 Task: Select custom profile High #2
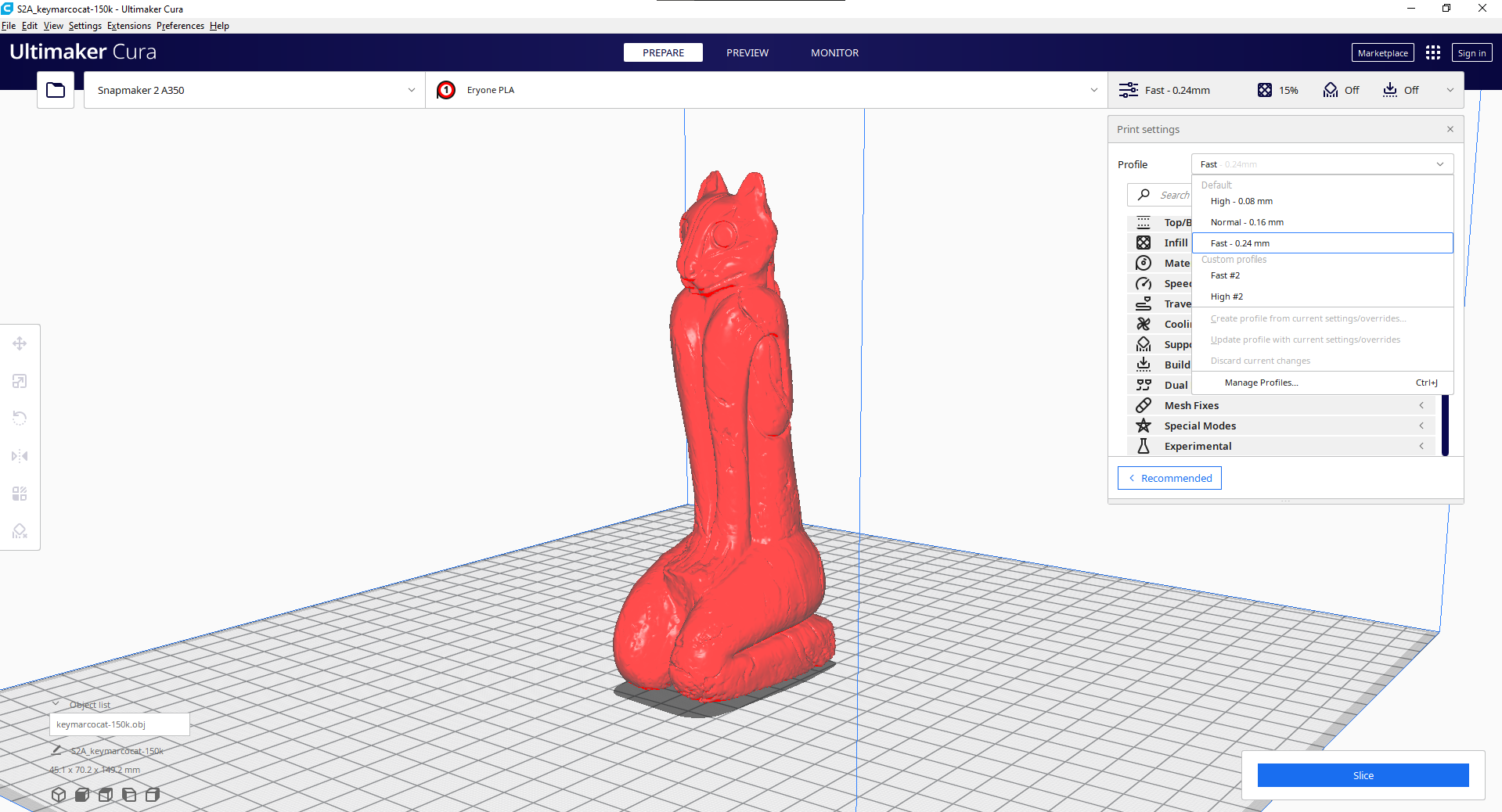[x=1322, y=296]
